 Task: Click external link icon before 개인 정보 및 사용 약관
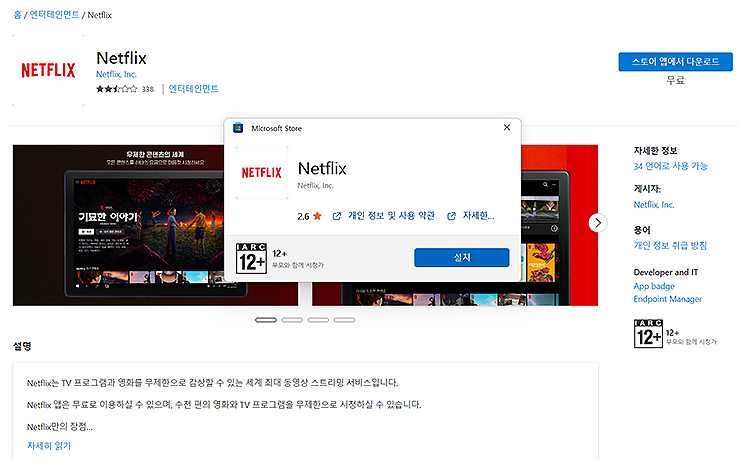[336, 216]
